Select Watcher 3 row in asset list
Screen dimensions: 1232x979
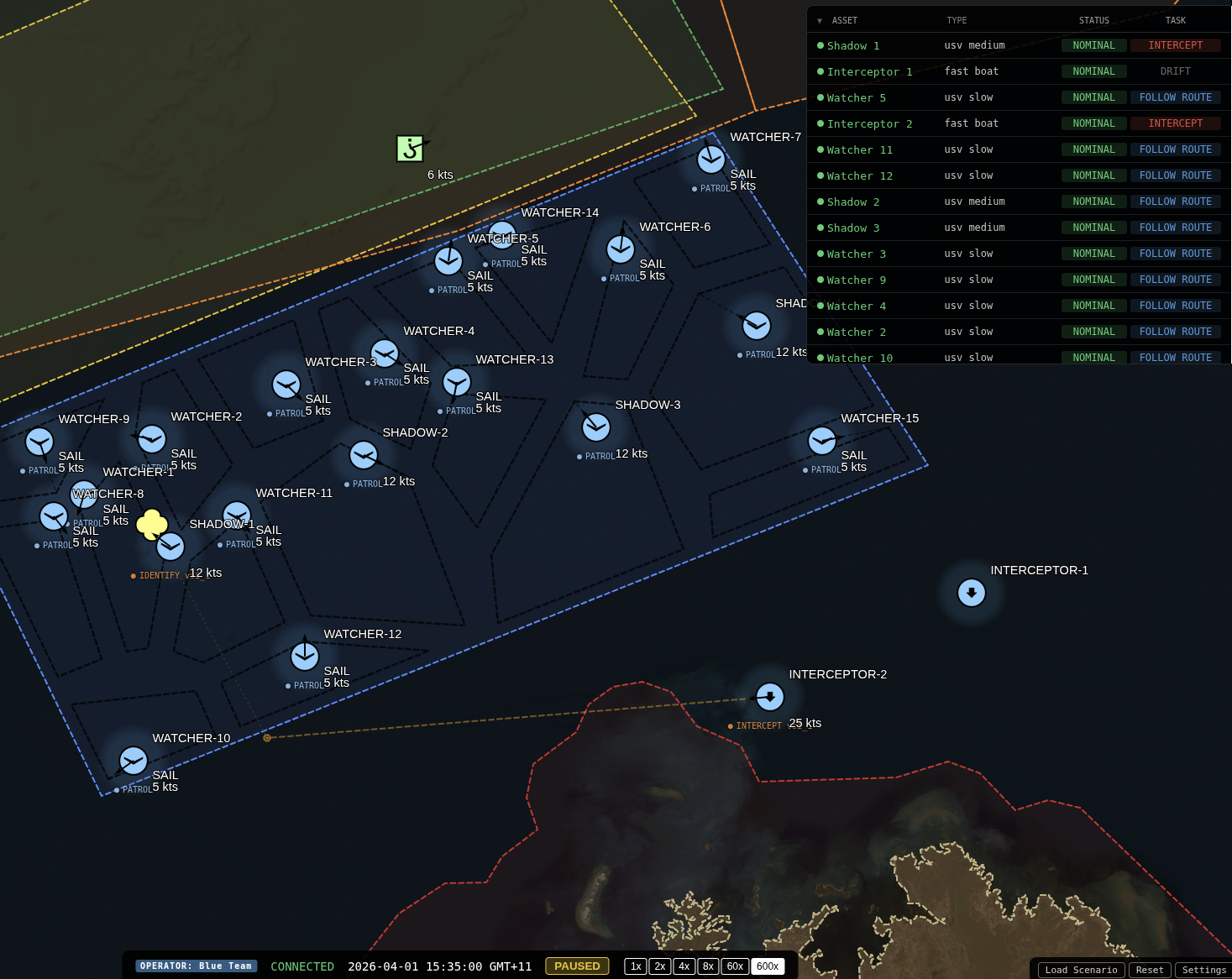pos(1019,254)
